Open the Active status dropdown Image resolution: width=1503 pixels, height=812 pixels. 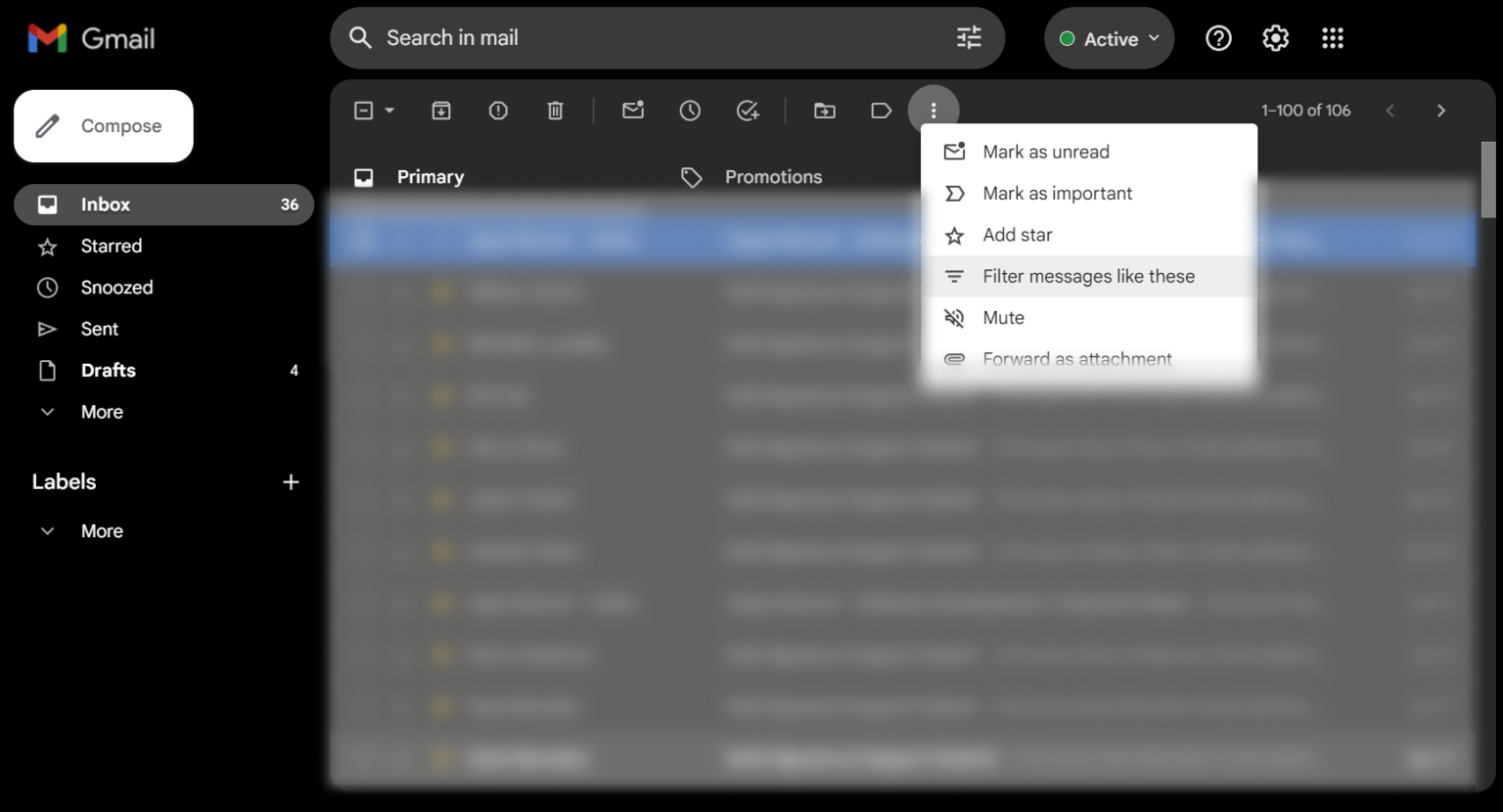pos(1109,39)
